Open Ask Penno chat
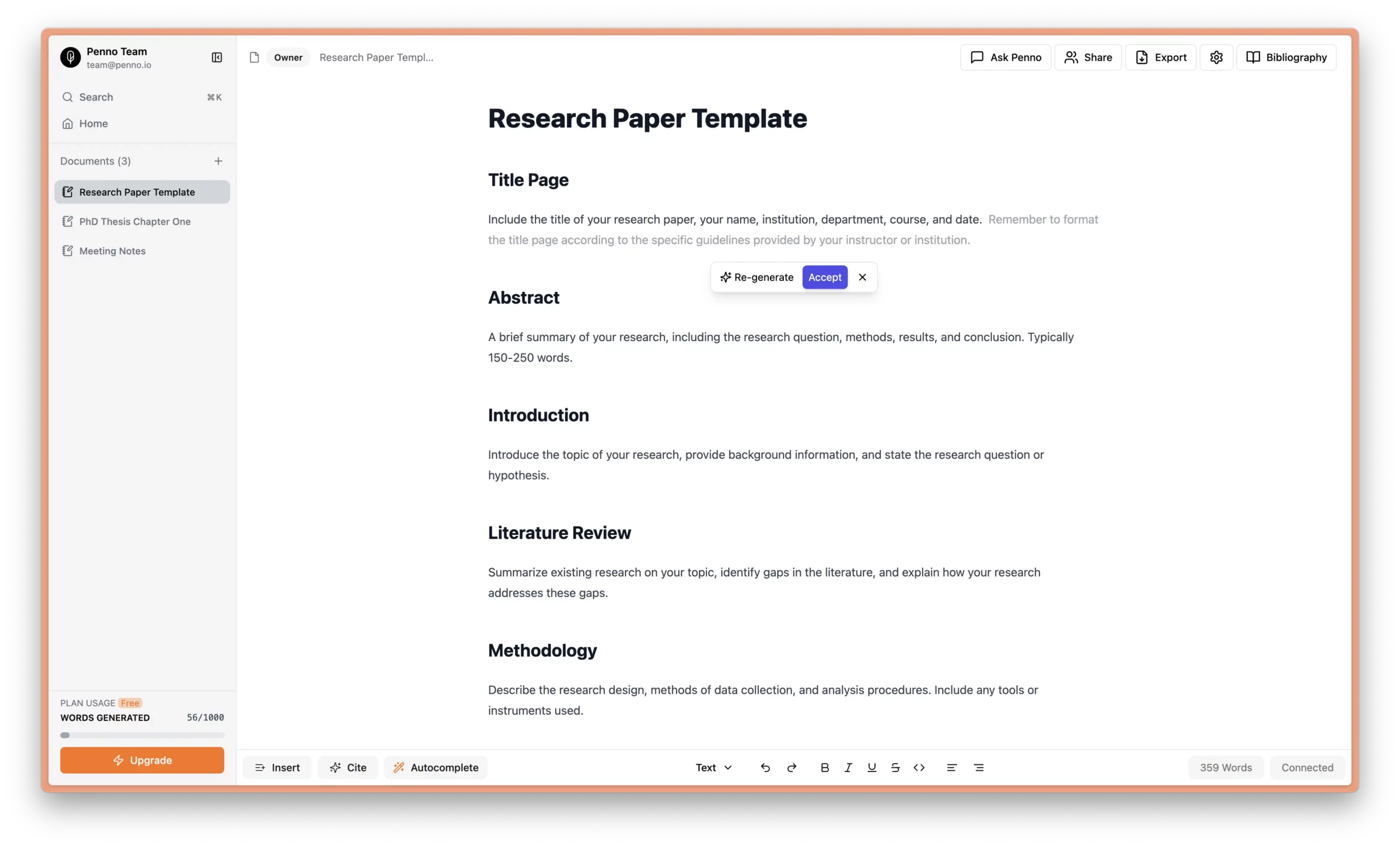Viewport: 1400px width, 847px height. point(1005,57)
